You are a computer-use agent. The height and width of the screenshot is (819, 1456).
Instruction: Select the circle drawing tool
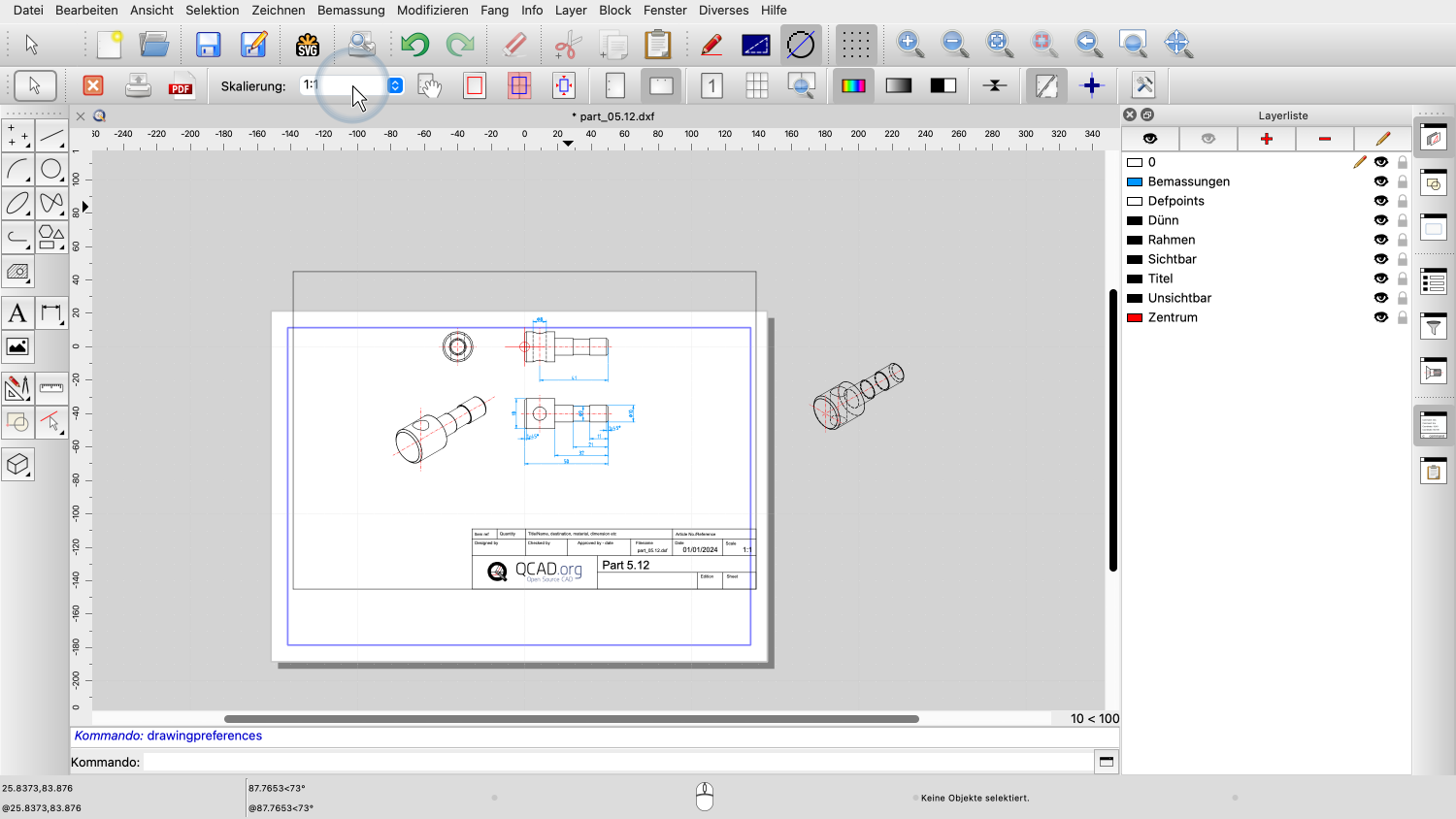tap(51, 170)
